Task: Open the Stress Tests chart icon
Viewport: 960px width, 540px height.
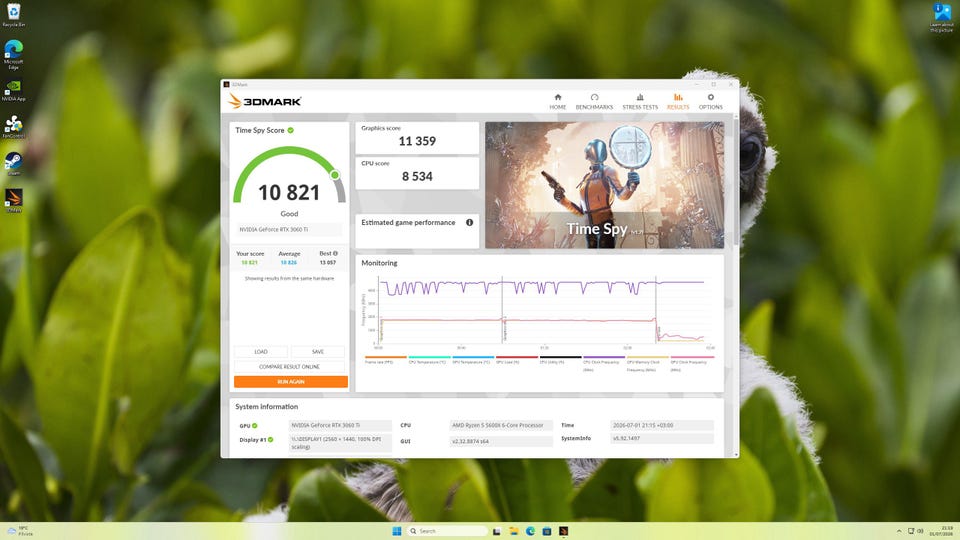Action: pyautogui.click(x=640, y=97)
